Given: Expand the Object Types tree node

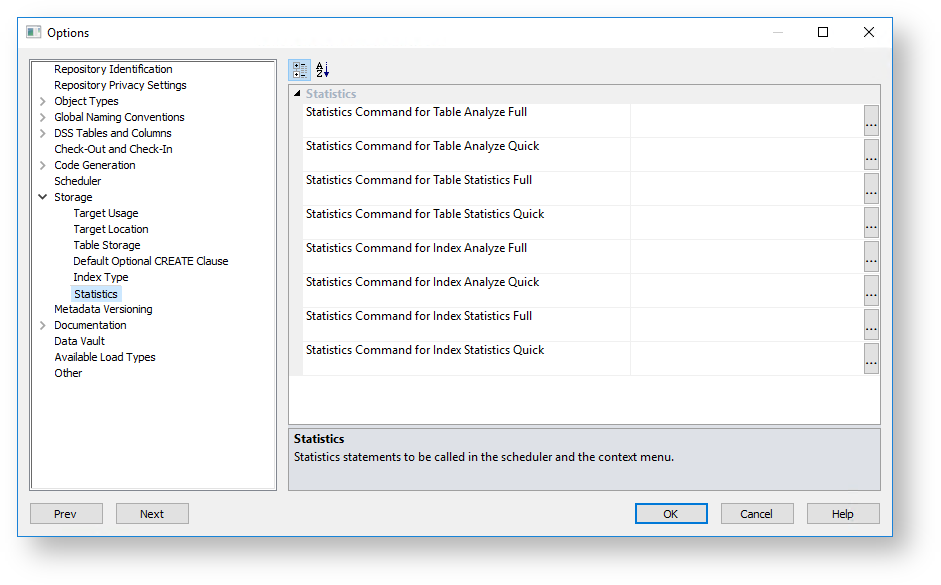Looking at the screenshot, I should pyautogui.click(x=43, y=101).
